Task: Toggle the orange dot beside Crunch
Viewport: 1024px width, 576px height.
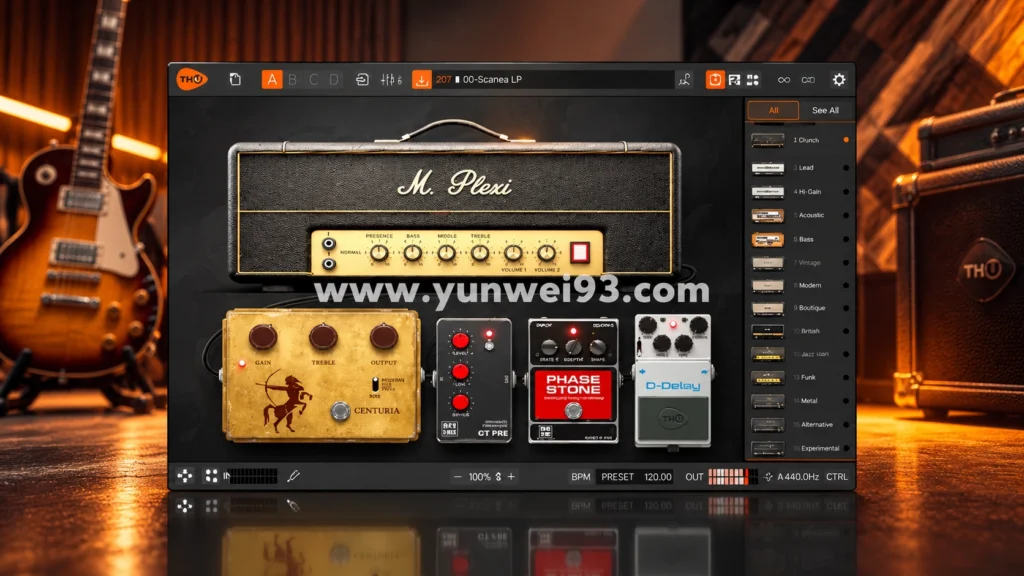Action: [846, 140]
